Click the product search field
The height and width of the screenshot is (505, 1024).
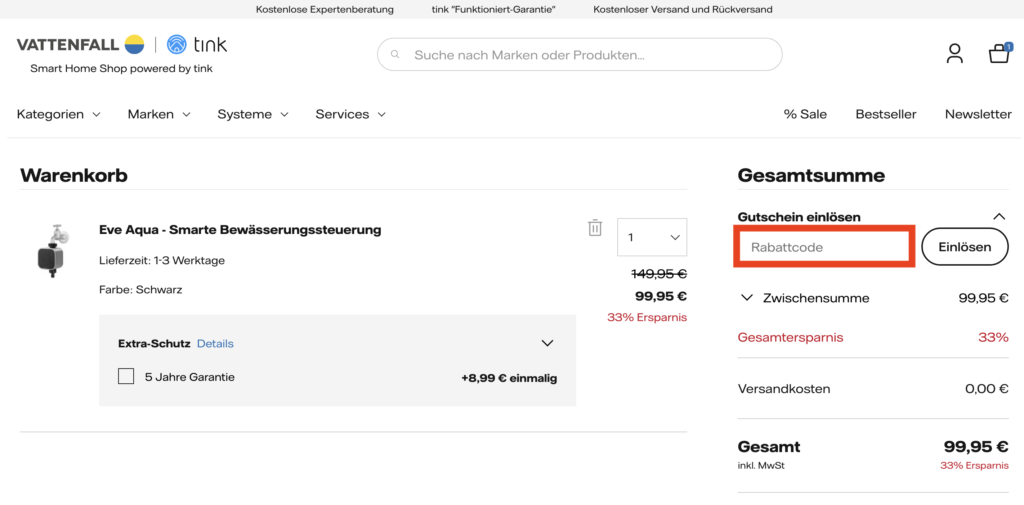click(x=580, y=55)
